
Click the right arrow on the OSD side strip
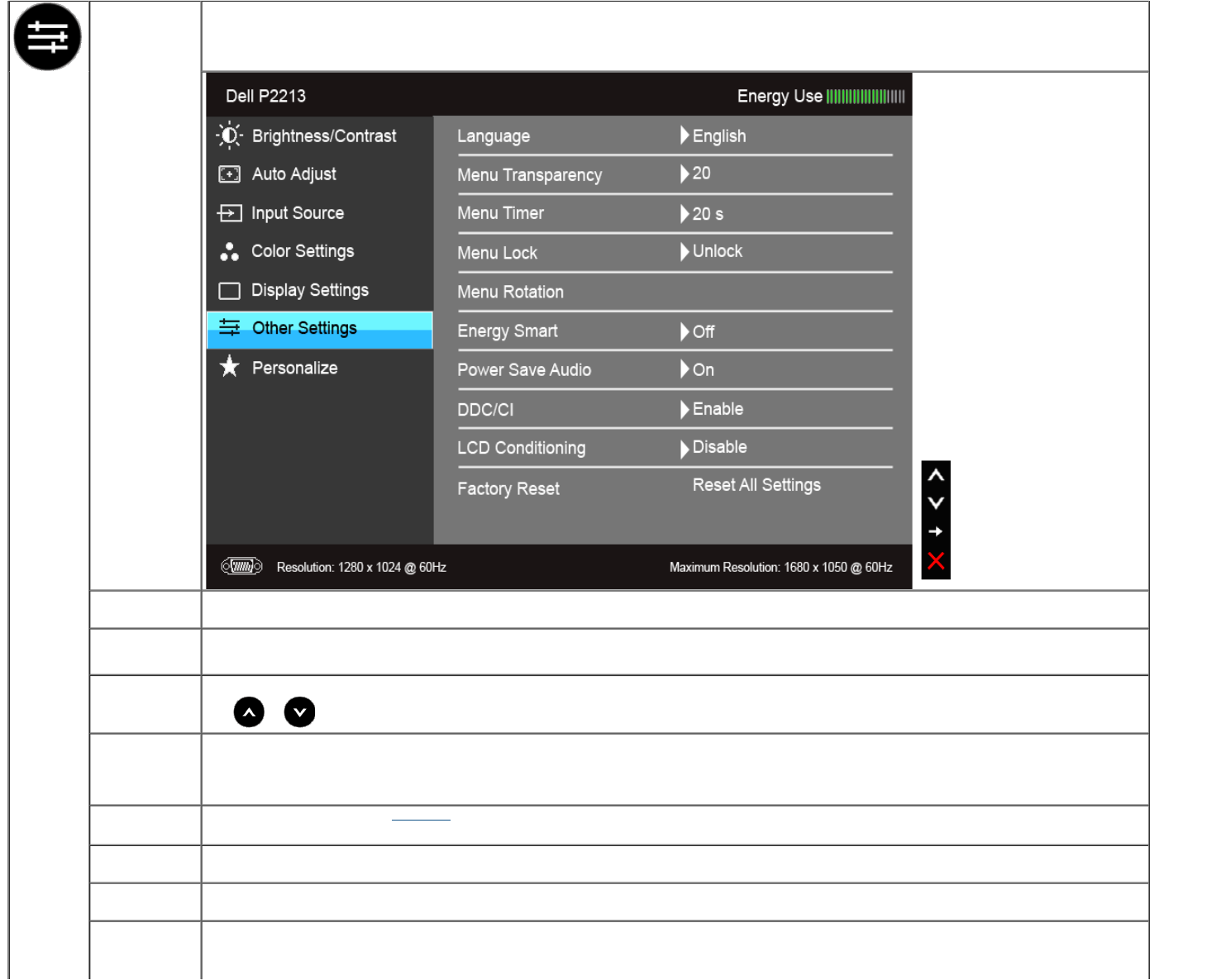point(936,531)
